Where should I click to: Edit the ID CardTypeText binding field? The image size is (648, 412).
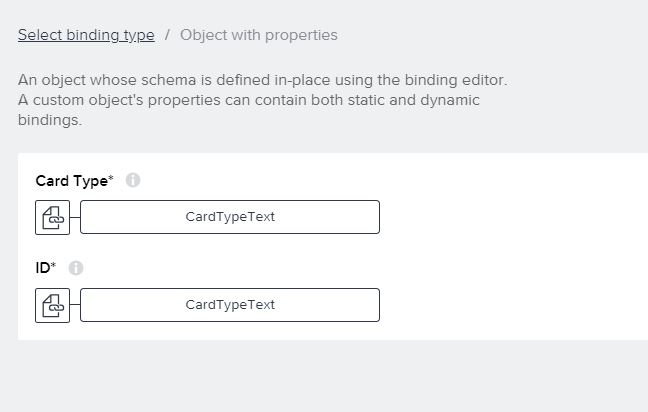point(230,305)
